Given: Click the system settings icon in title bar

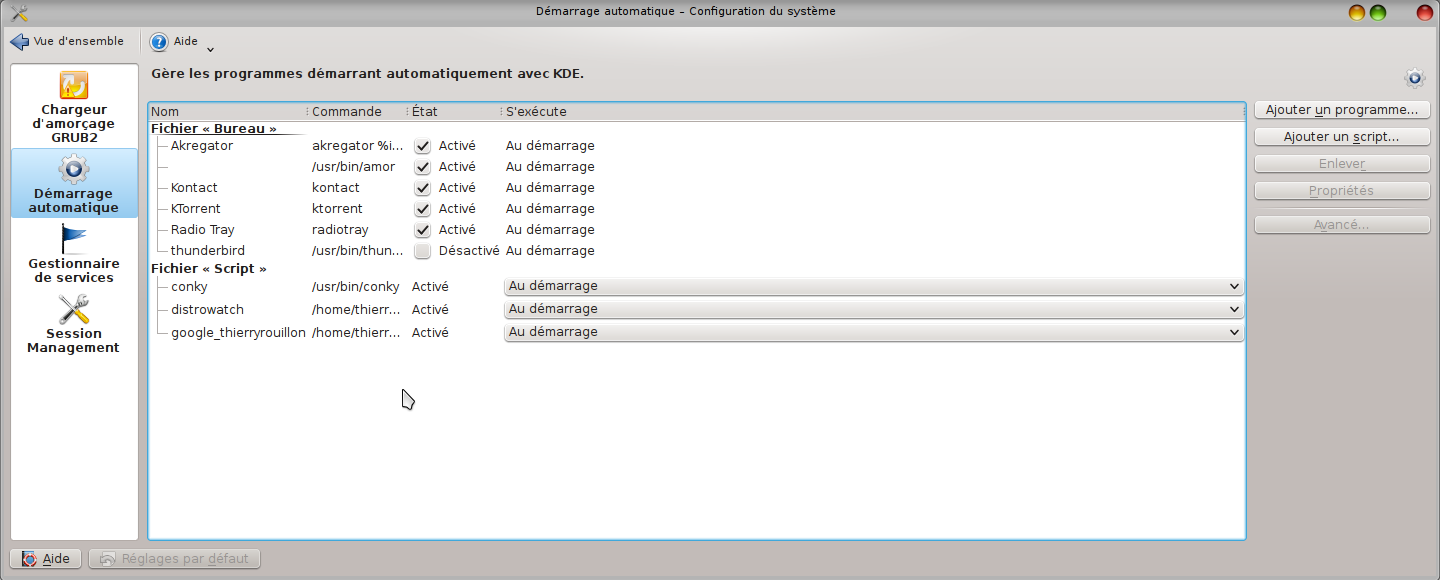Looking at the screenshot, I should (x=18, y=12).
